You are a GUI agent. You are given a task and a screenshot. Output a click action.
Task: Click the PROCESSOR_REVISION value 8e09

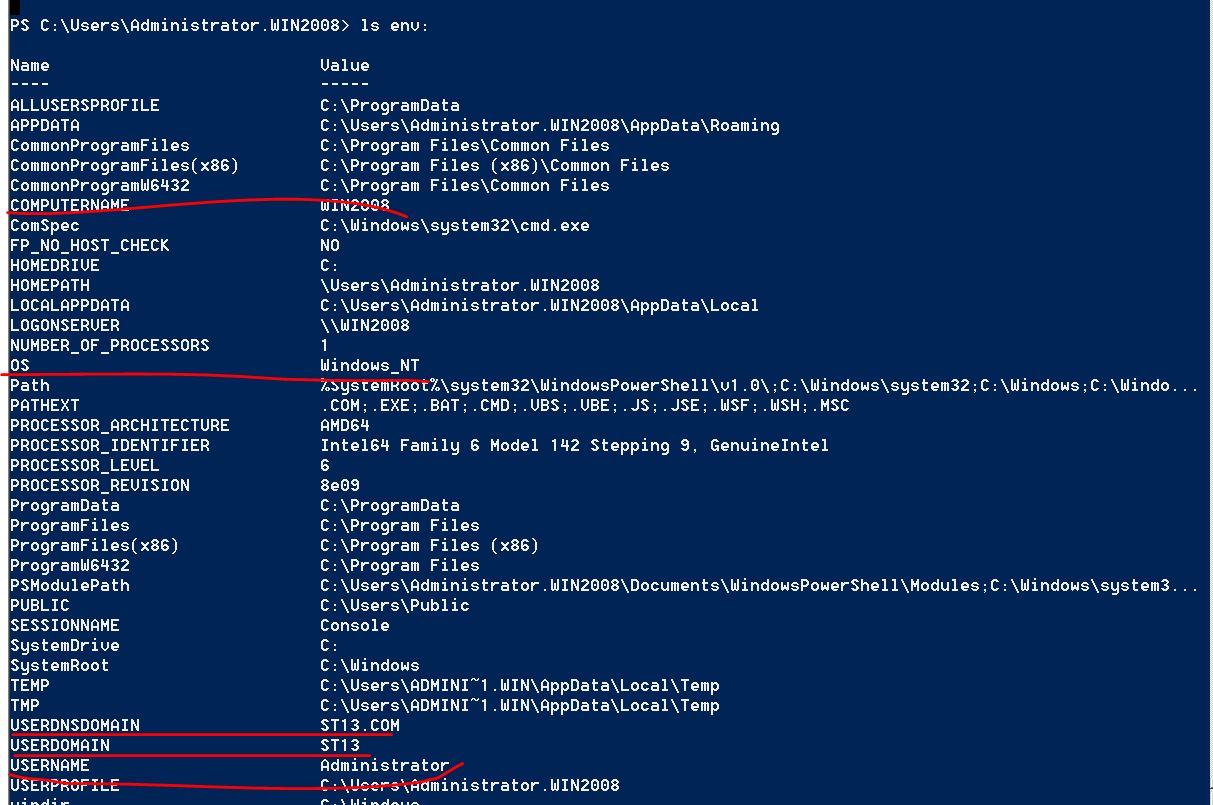[340, 486]
